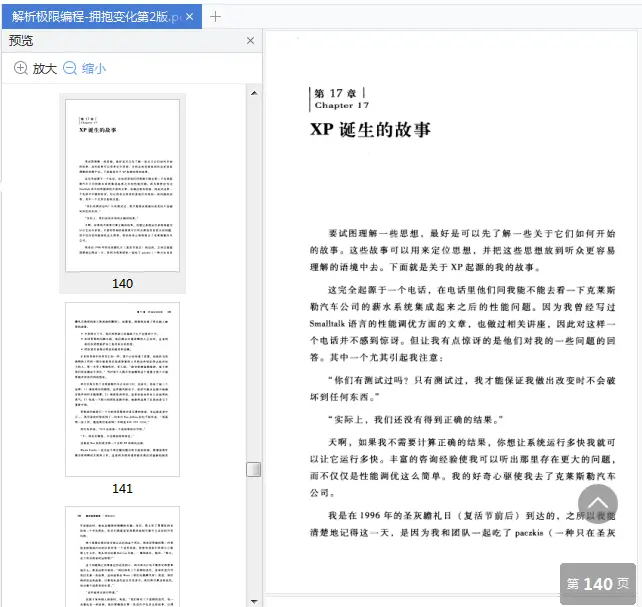This screenshot has width=642, height=607.
Task: Click the line beginning “你们有测试过吗
Action: (472, 380)
